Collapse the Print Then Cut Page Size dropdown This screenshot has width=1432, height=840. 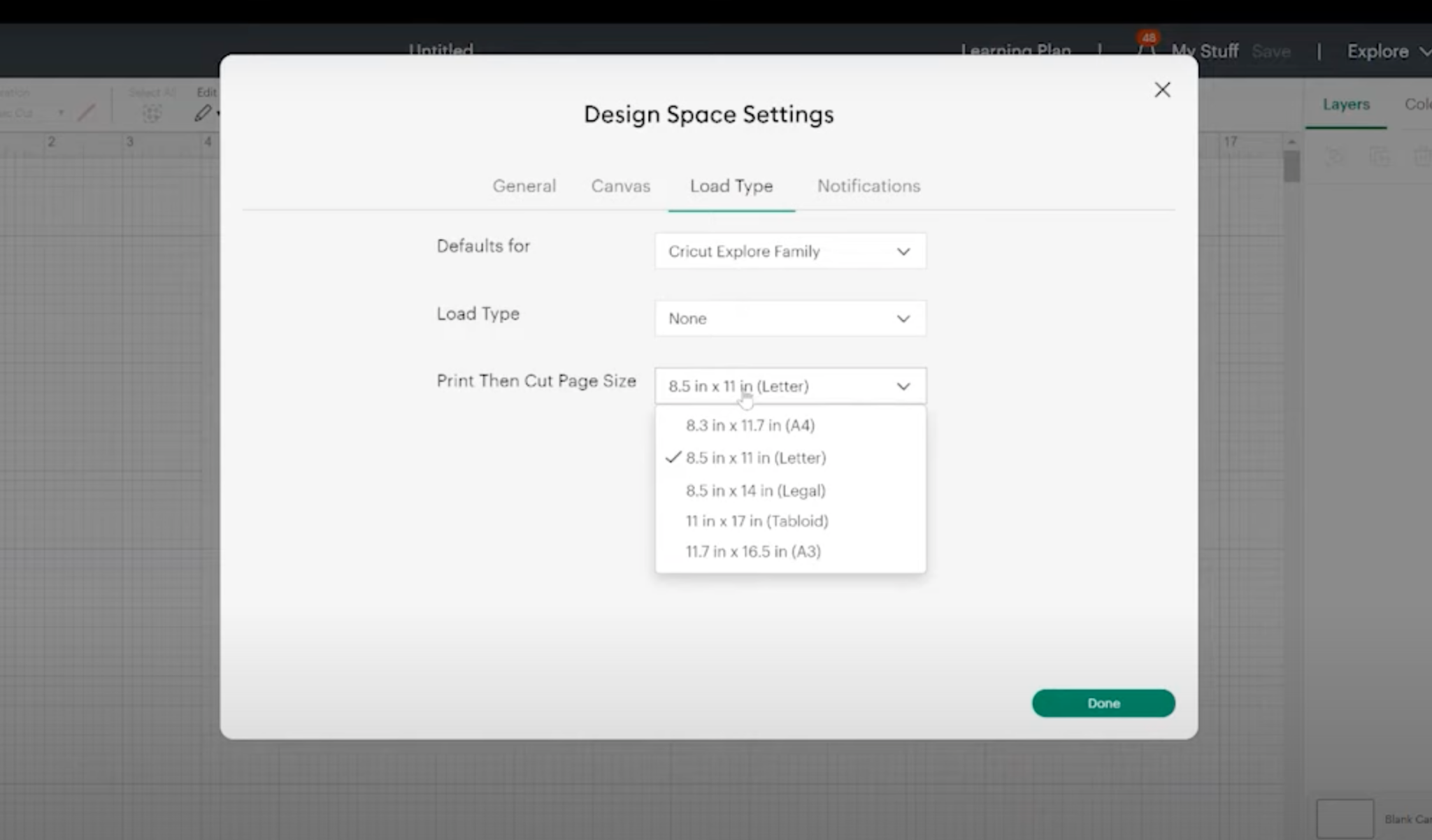pyautogui.click(x=790, y=386)
